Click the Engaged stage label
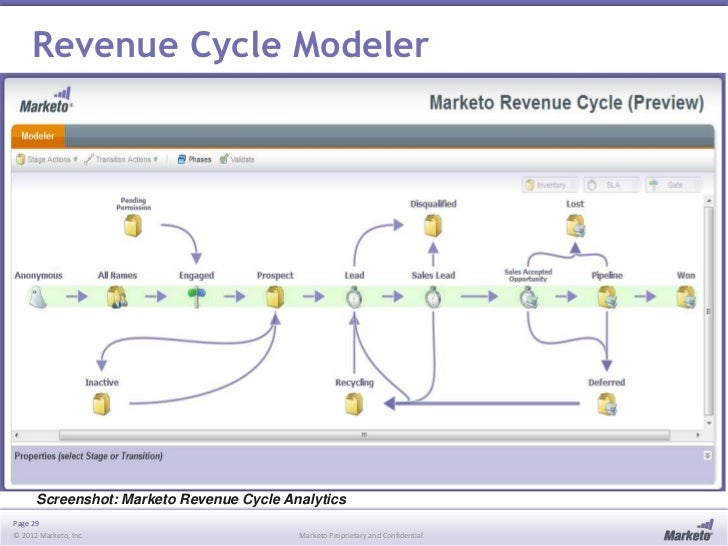Image resolution: width=728 pixels, height=546 pixels. coord(196,275)
